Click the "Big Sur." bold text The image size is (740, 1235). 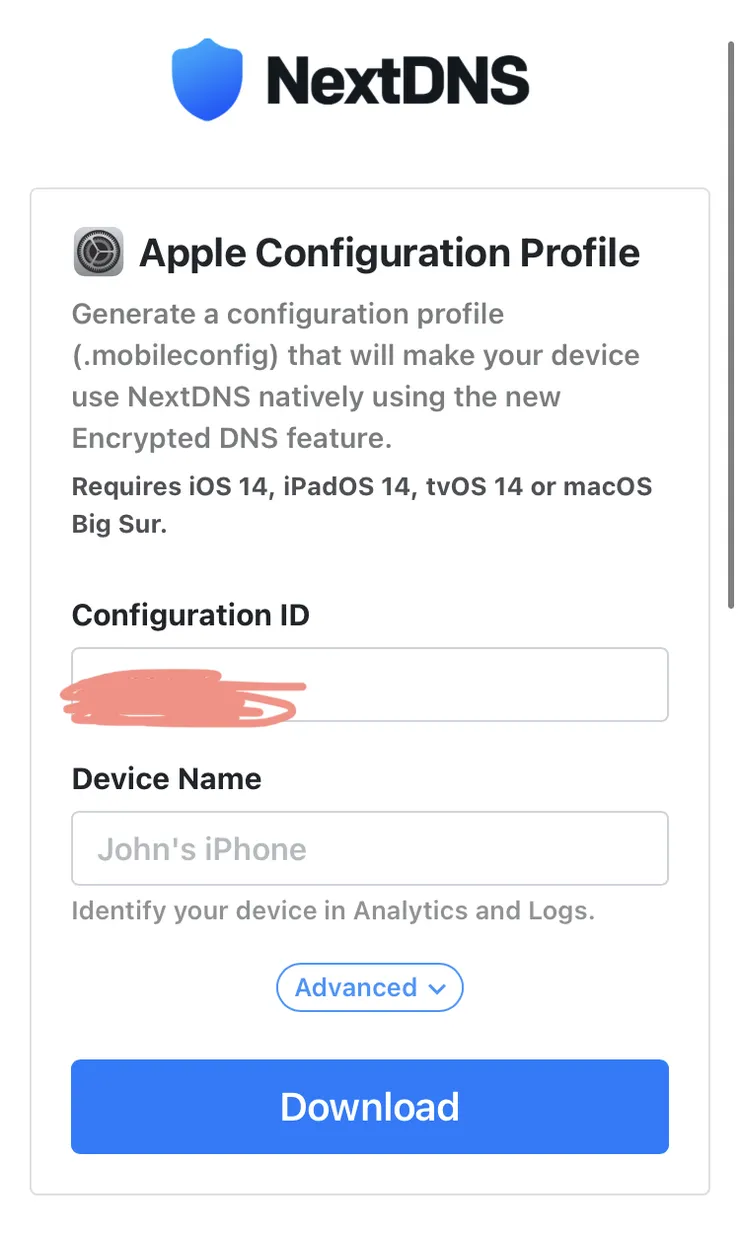pyautogui.click(x=119, y=524)
